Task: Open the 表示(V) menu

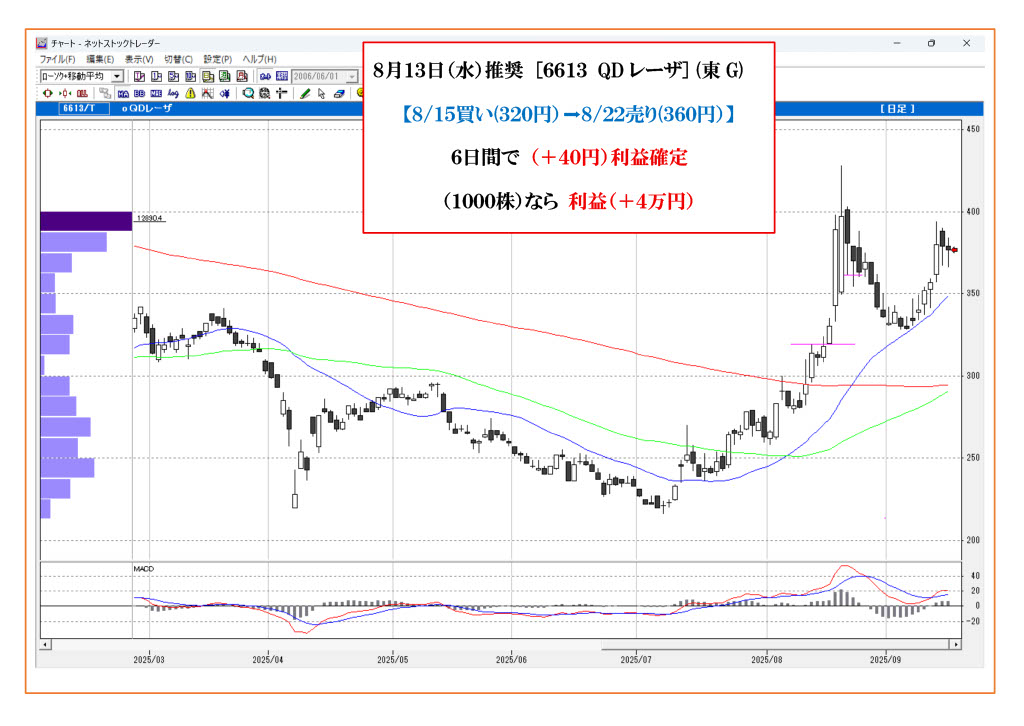Action: point(139,59)
